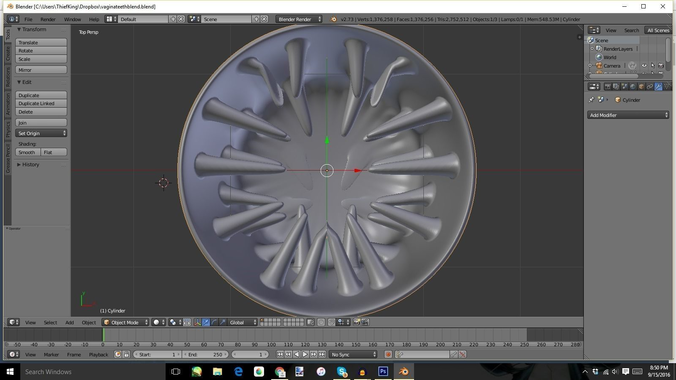Screen dimensions: 676x380
Task: Select the translate manipulator icon
Action: (206, 322)
